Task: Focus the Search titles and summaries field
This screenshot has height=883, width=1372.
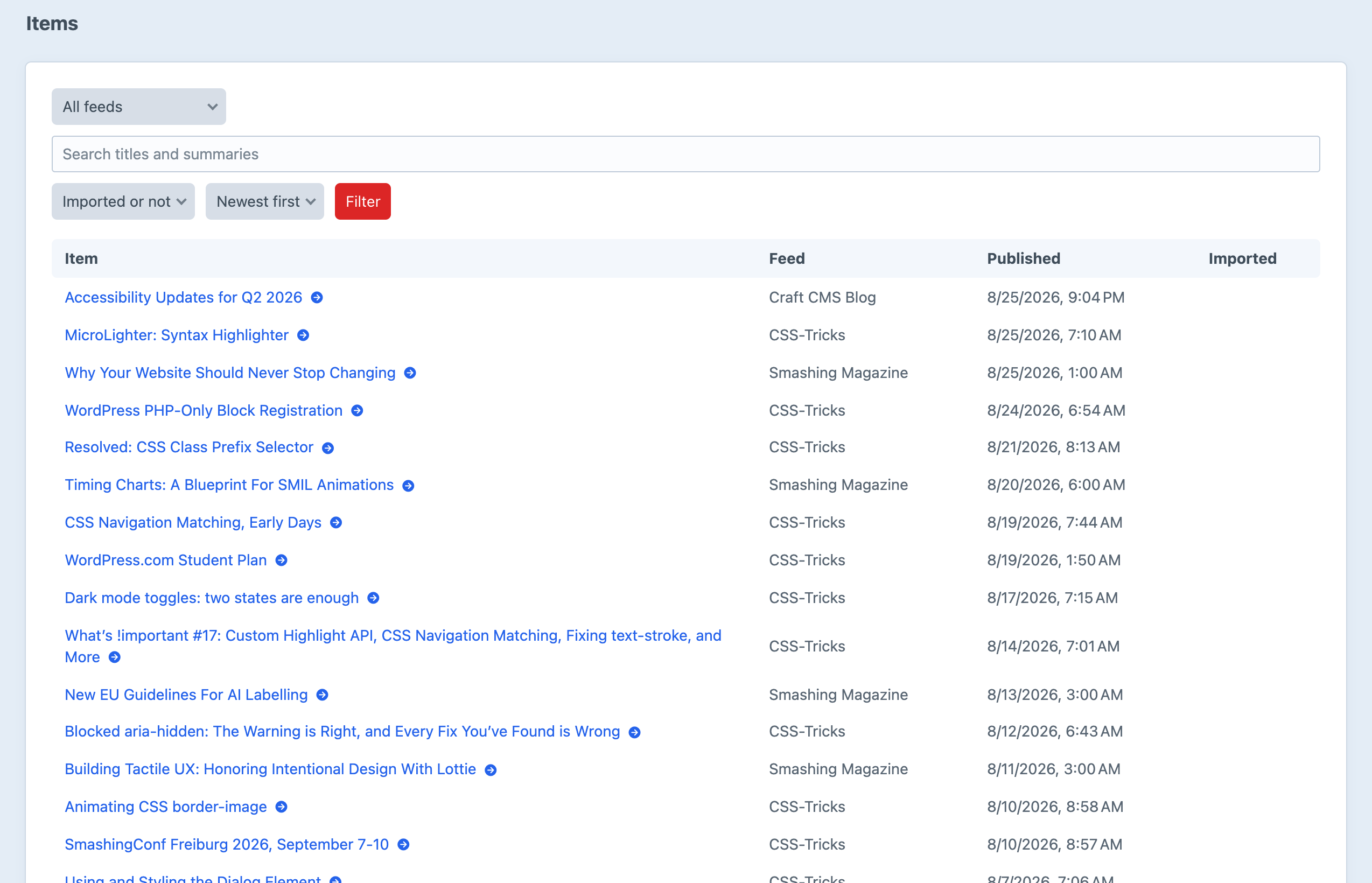Action: pyautogui.click(x=685, y=153)
